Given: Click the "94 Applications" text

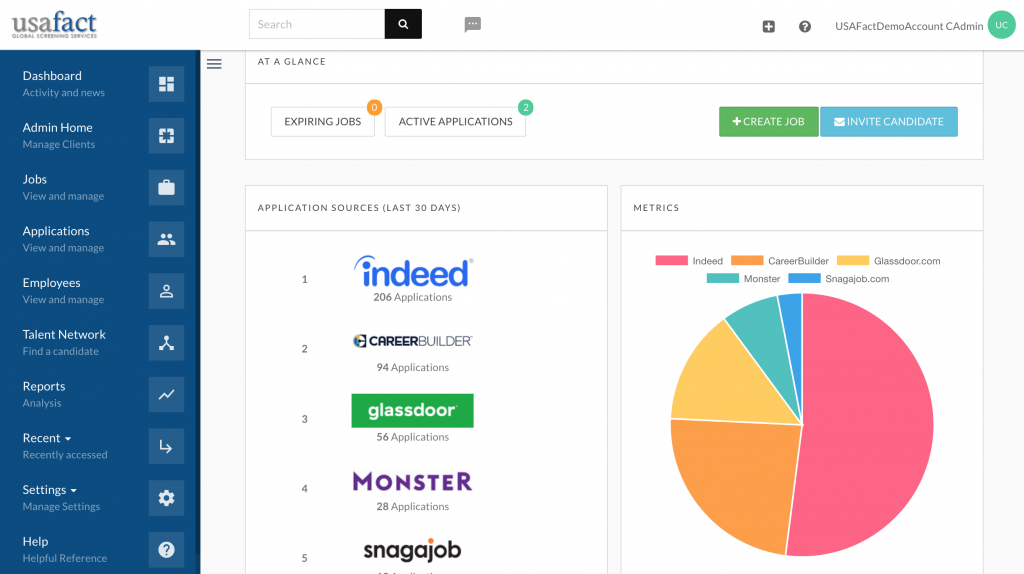Looking at the screenshot, I should 413,368.
